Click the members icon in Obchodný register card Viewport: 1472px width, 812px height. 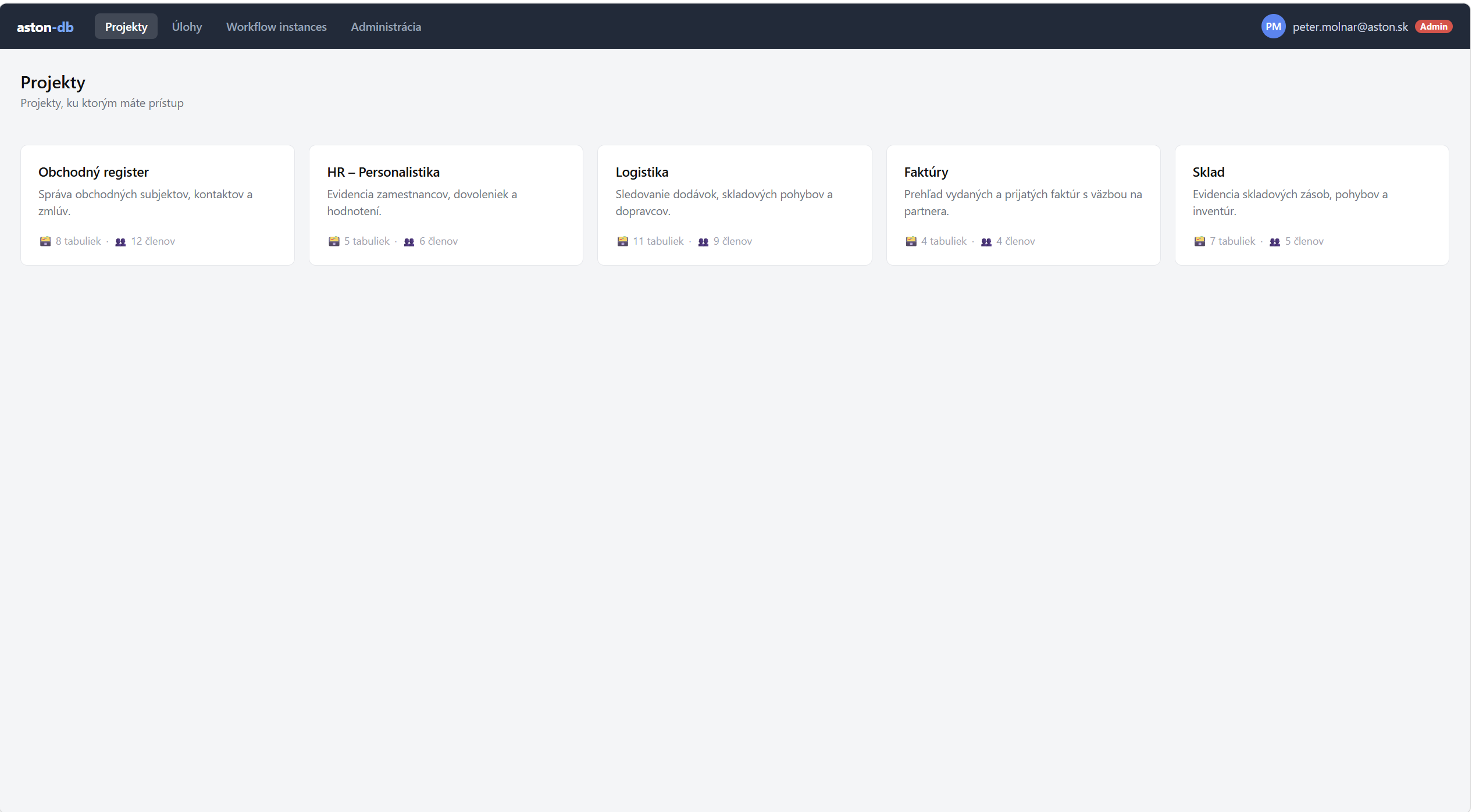point(120,242)
